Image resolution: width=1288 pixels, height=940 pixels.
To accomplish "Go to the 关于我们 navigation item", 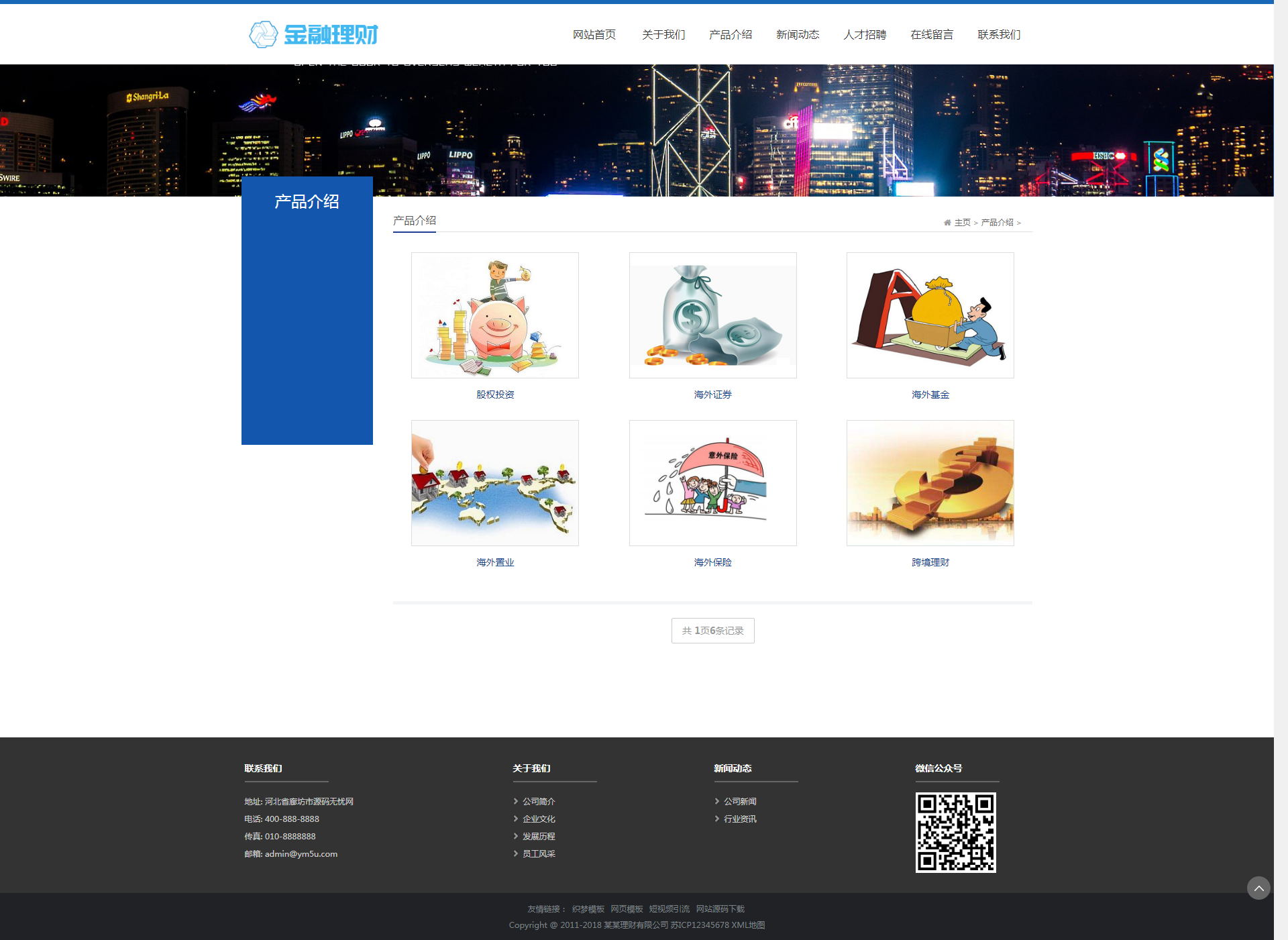I will tap(663, 34).
